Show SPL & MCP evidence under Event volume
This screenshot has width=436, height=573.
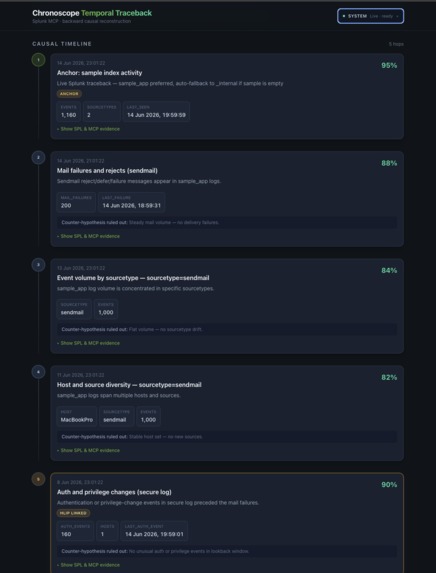pos(88,343)
